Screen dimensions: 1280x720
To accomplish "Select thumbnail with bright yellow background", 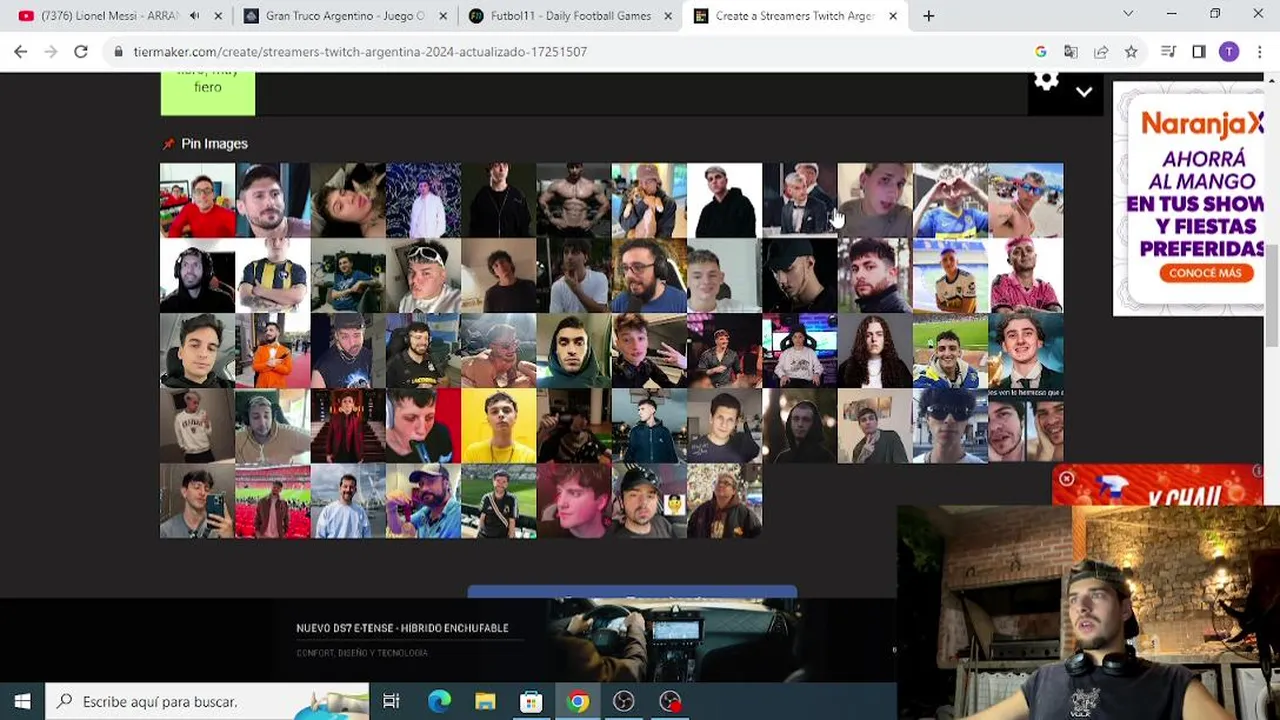I will click(498, 426).
